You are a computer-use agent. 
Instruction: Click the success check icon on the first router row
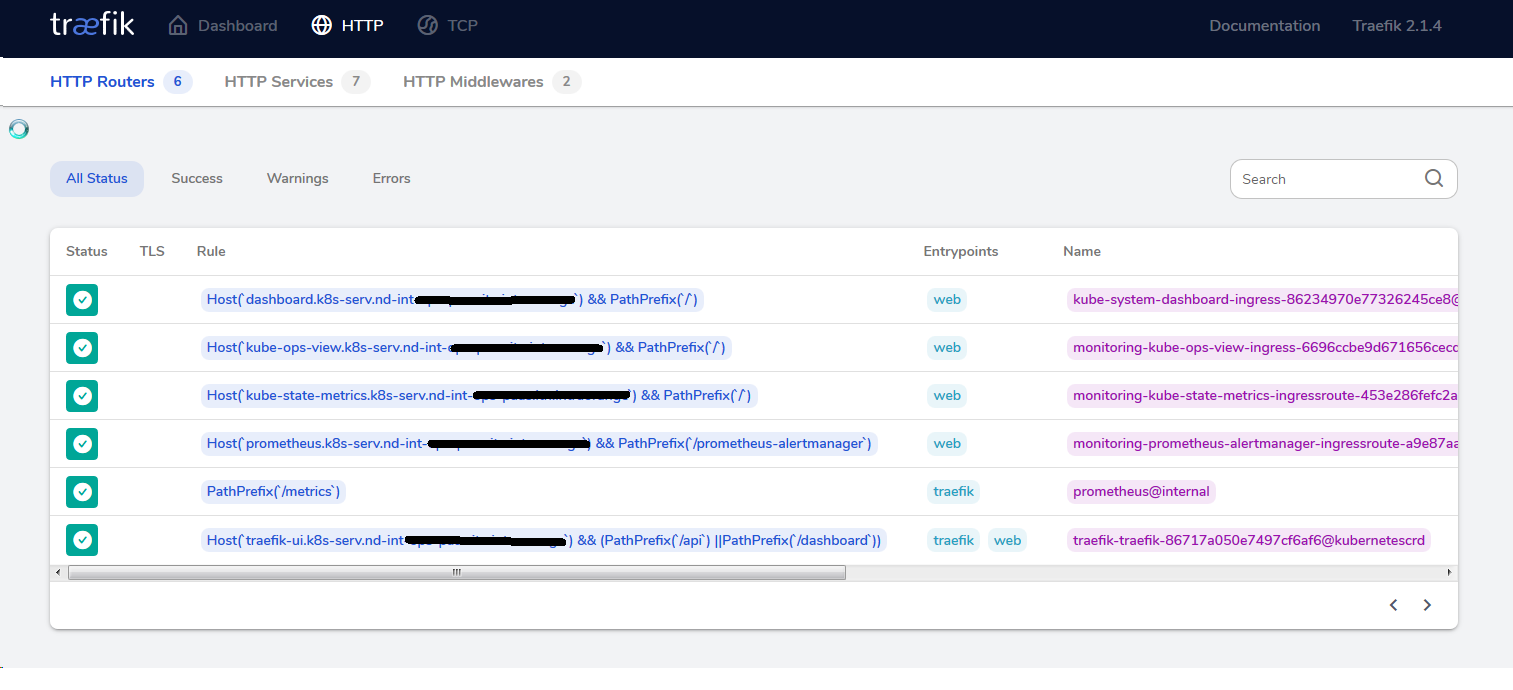tap(82, 299)
